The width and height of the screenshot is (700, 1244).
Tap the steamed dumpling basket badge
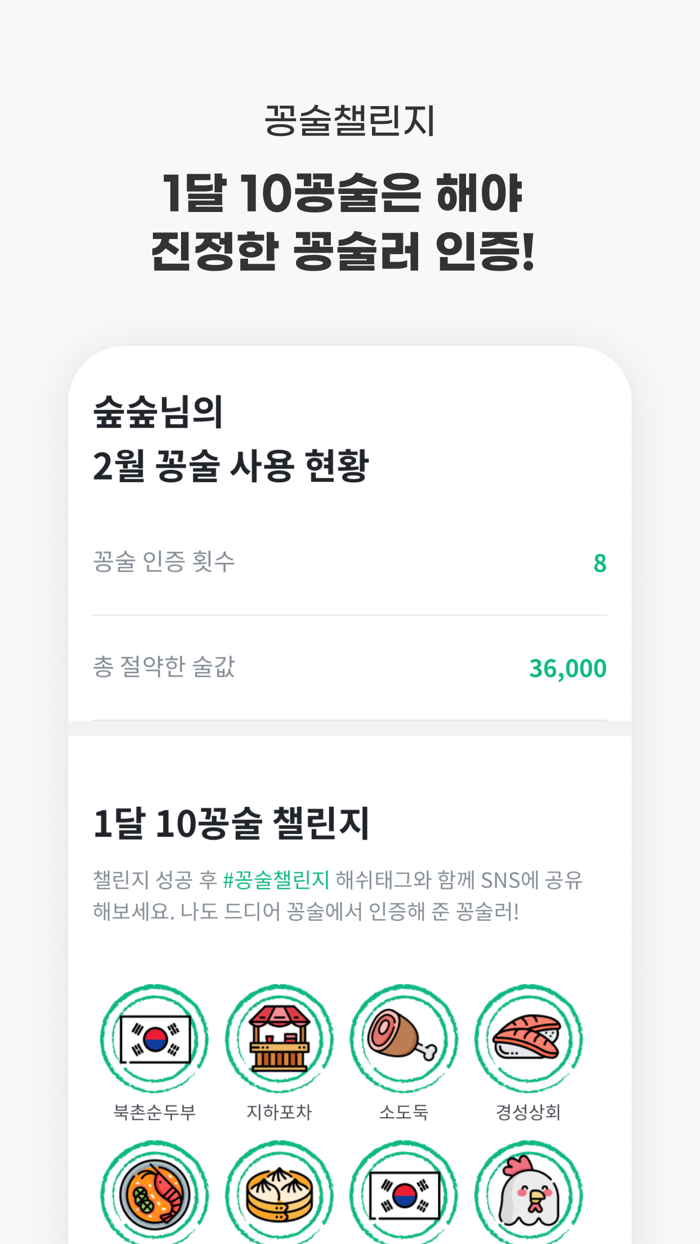[x=279, y=1195]
